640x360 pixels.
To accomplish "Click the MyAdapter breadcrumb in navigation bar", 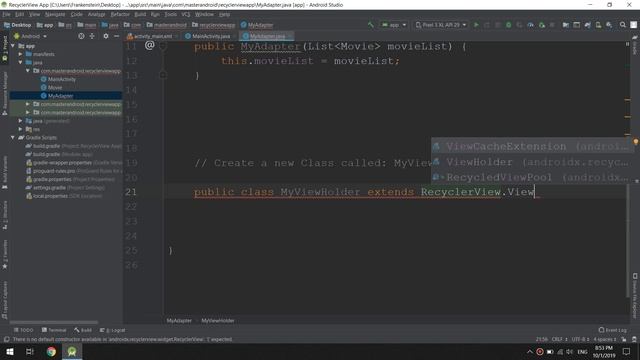I will [x=257, y=25].
